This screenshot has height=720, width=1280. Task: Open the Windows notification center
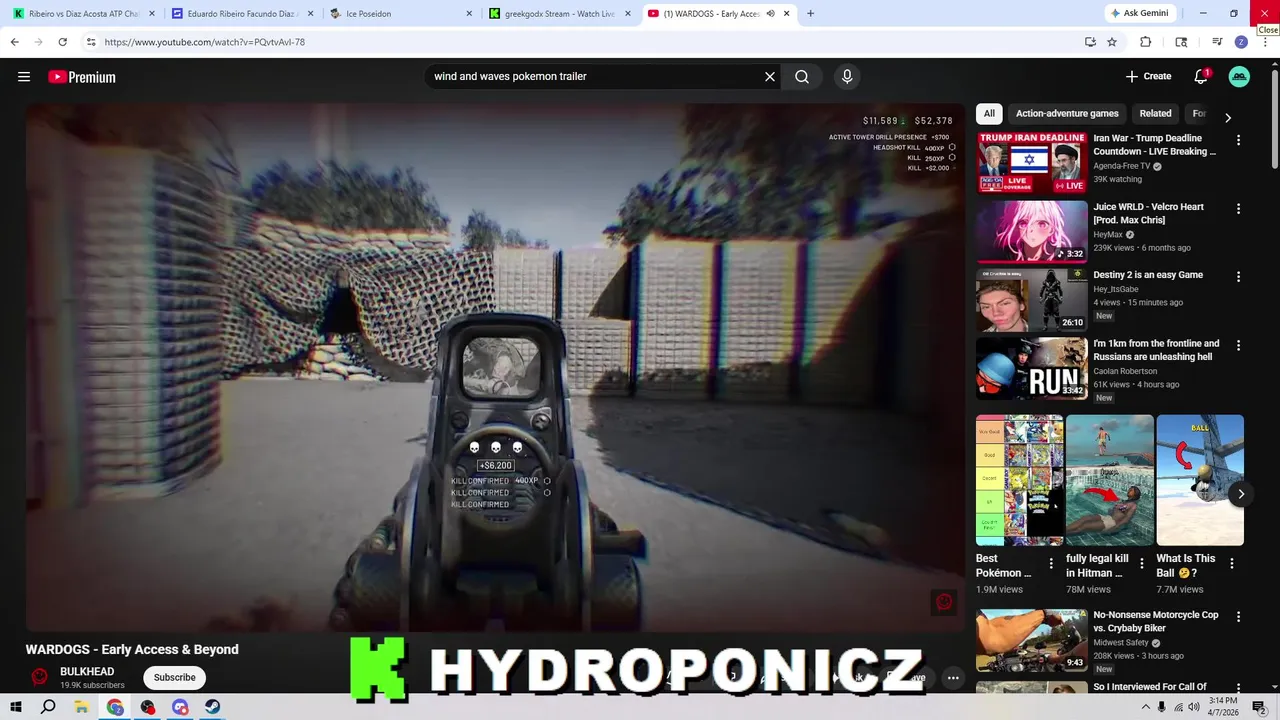tap(1260, 707)
